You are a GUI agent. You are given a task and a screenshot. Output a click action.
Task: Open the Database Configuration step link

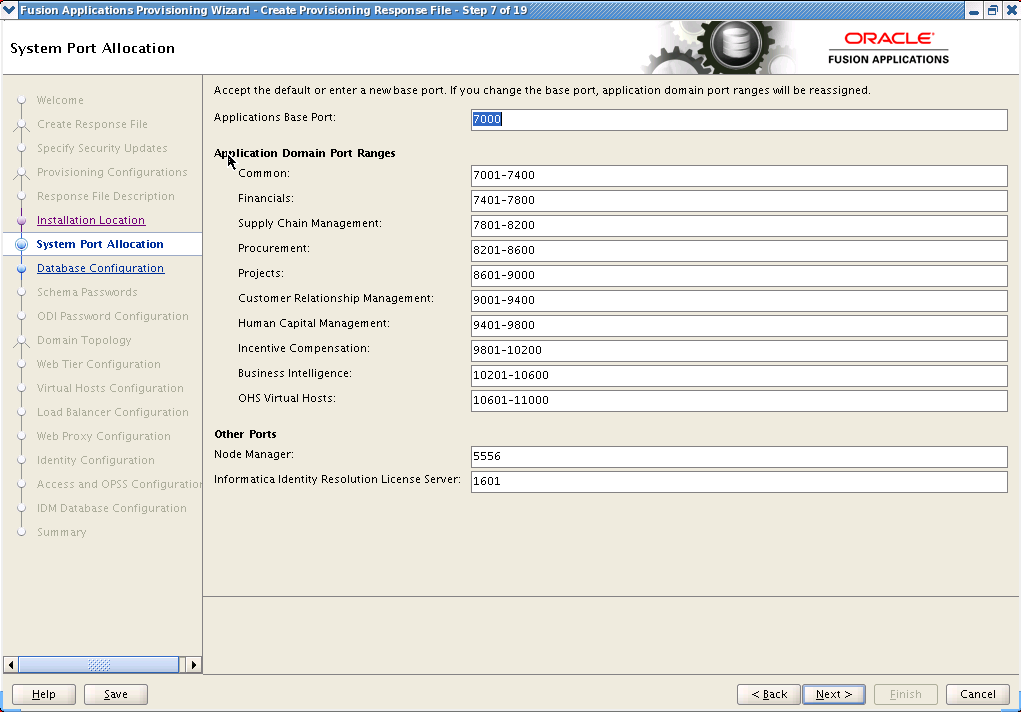(x=100, y=268)
